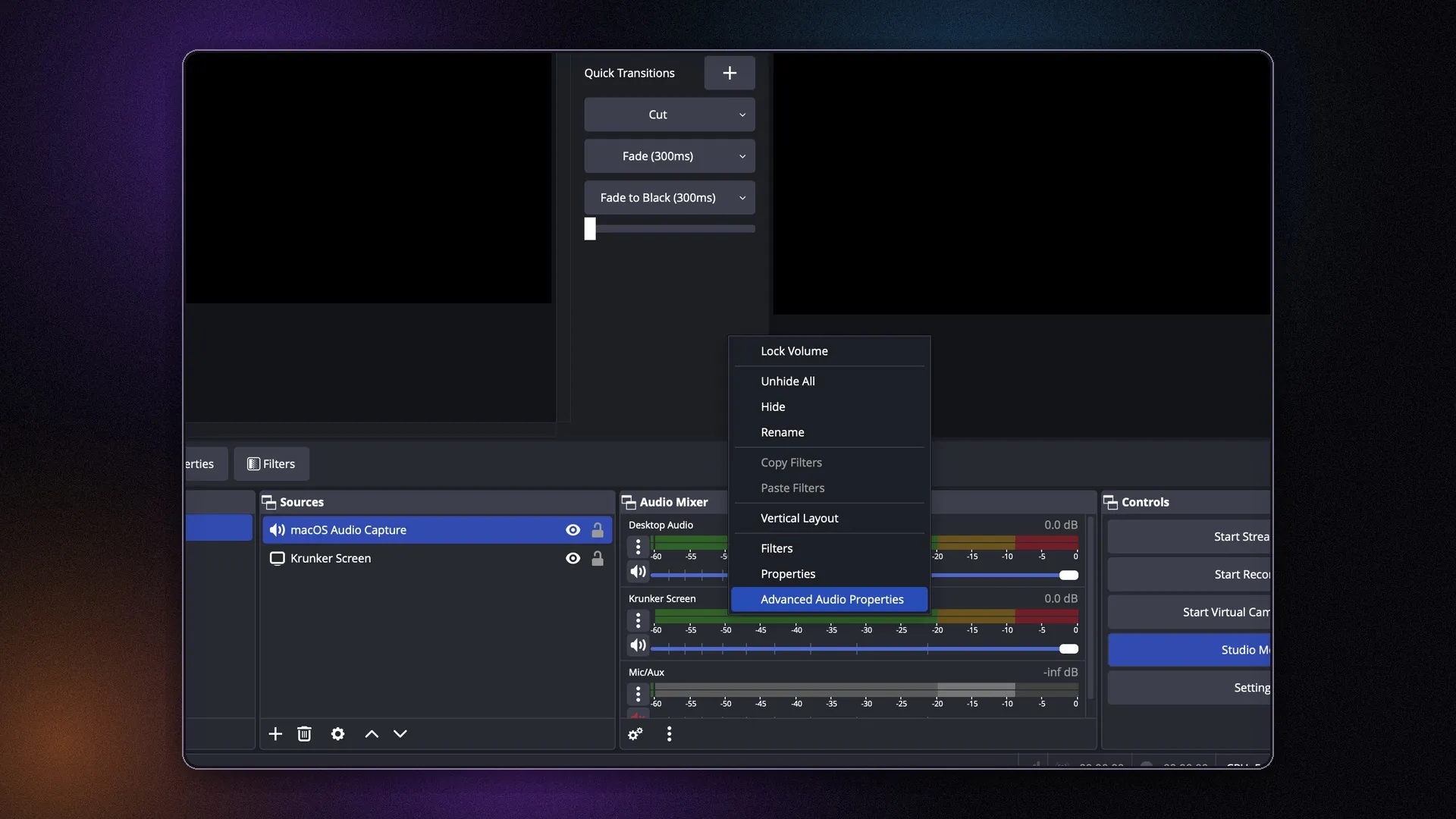The height and width of the screenshot is (819, 1456).
Task: Remove selected source with trash icon
Action: tap(304, 734)
